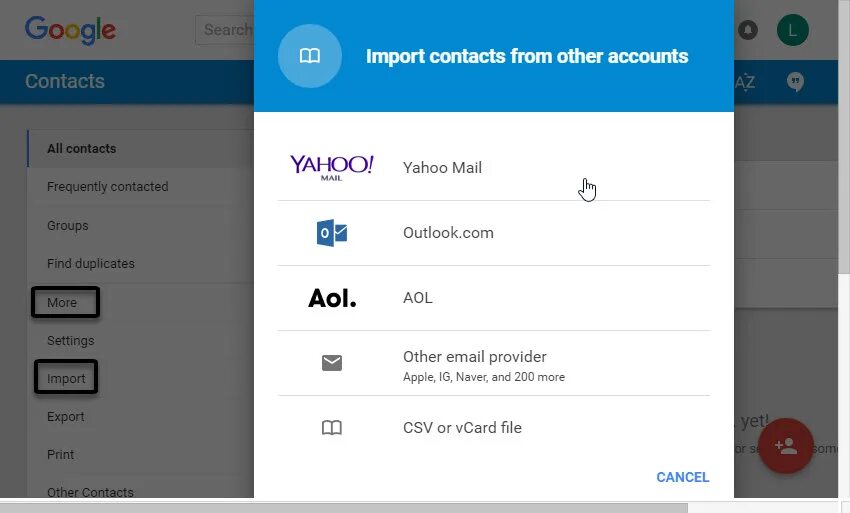Open Find duplicates in sidebar
Image resolution: width=850 pixels, height=513 pixels.
click(x=90, y=264)
